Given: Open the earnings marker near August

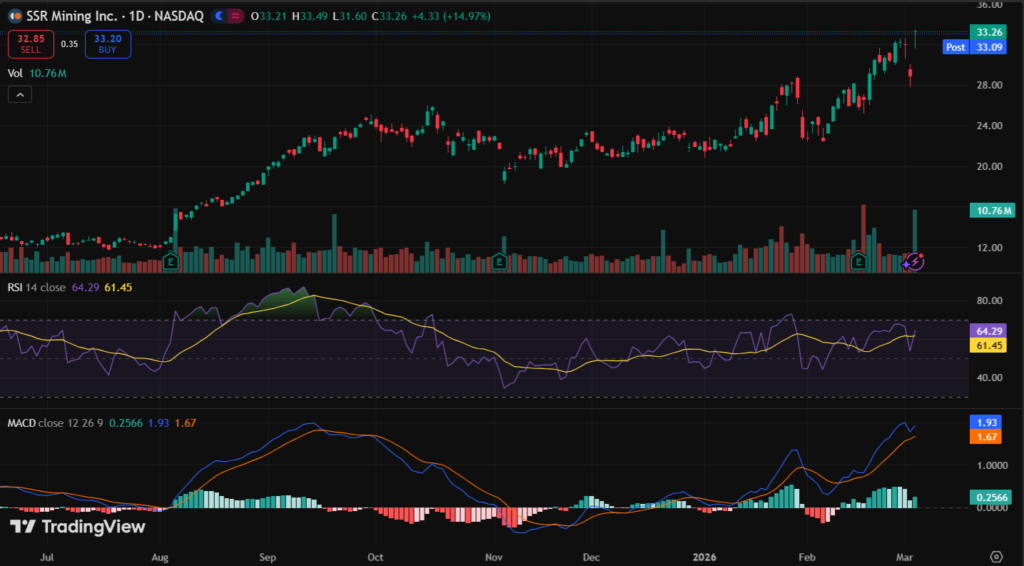Looking at the screenshot, I should tap(171, 262).
